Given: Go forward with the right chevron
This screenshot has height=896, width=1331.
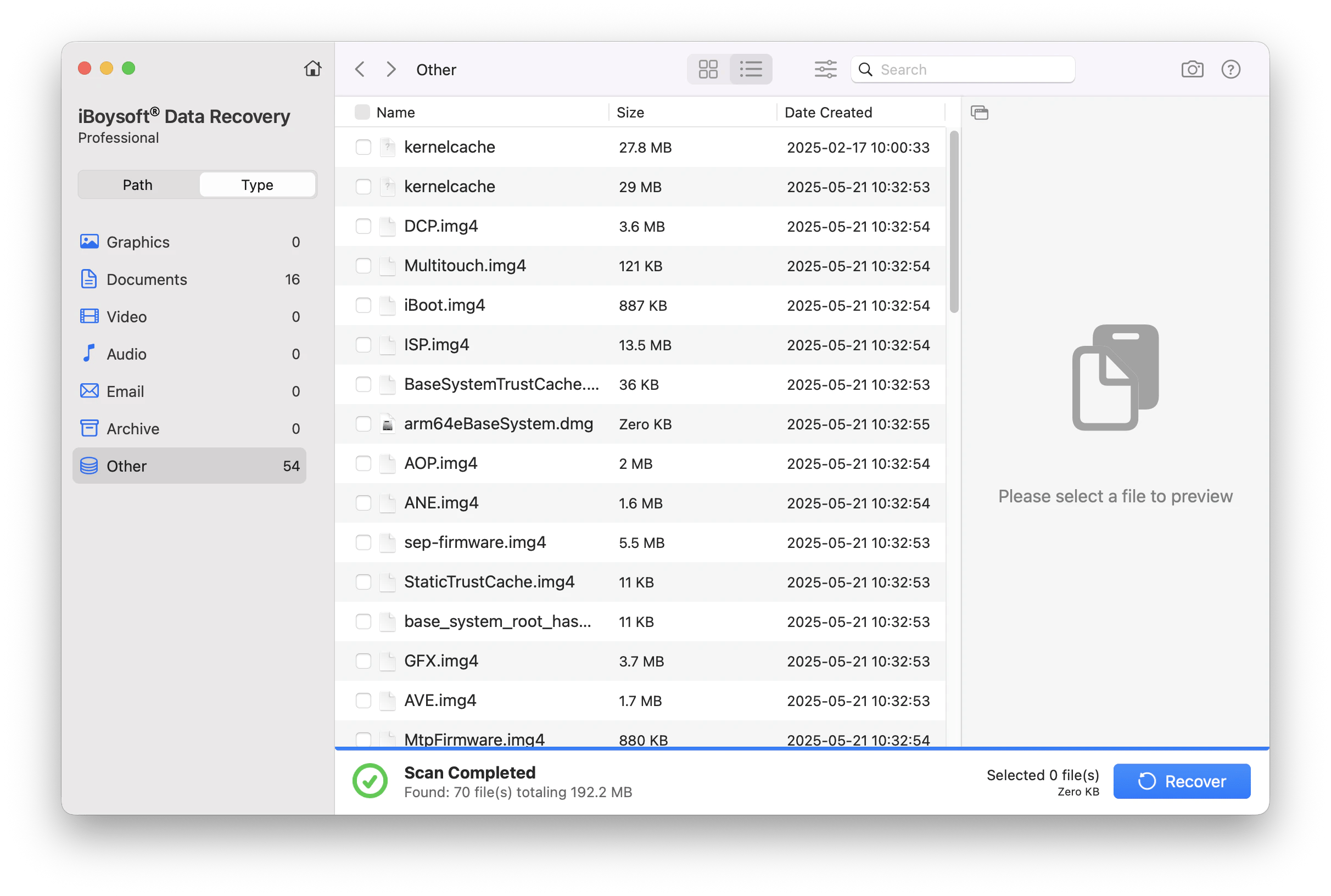Looking at the screenshot, I should (391, 69).
